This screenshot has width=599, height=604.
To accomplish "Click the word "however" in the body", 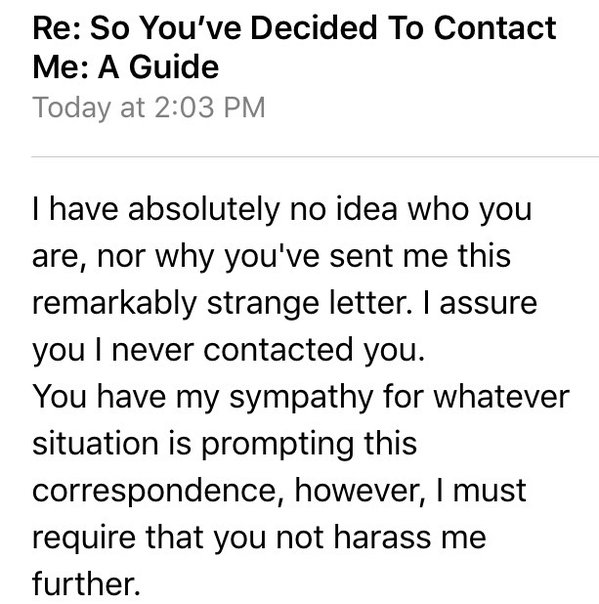I will pyautogui.click(x=360, y=491).
